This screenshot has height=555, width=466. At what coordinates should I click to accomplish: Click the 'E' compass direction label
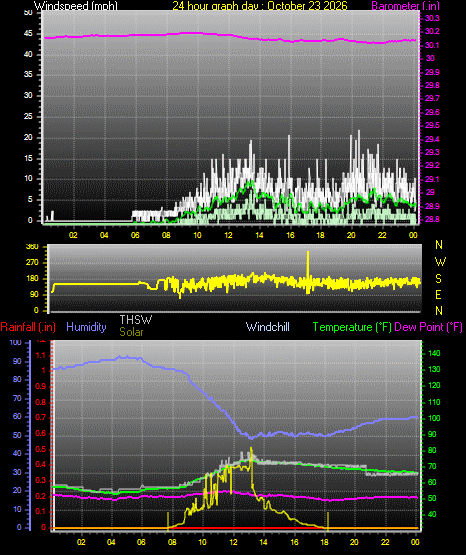(438, 294)
